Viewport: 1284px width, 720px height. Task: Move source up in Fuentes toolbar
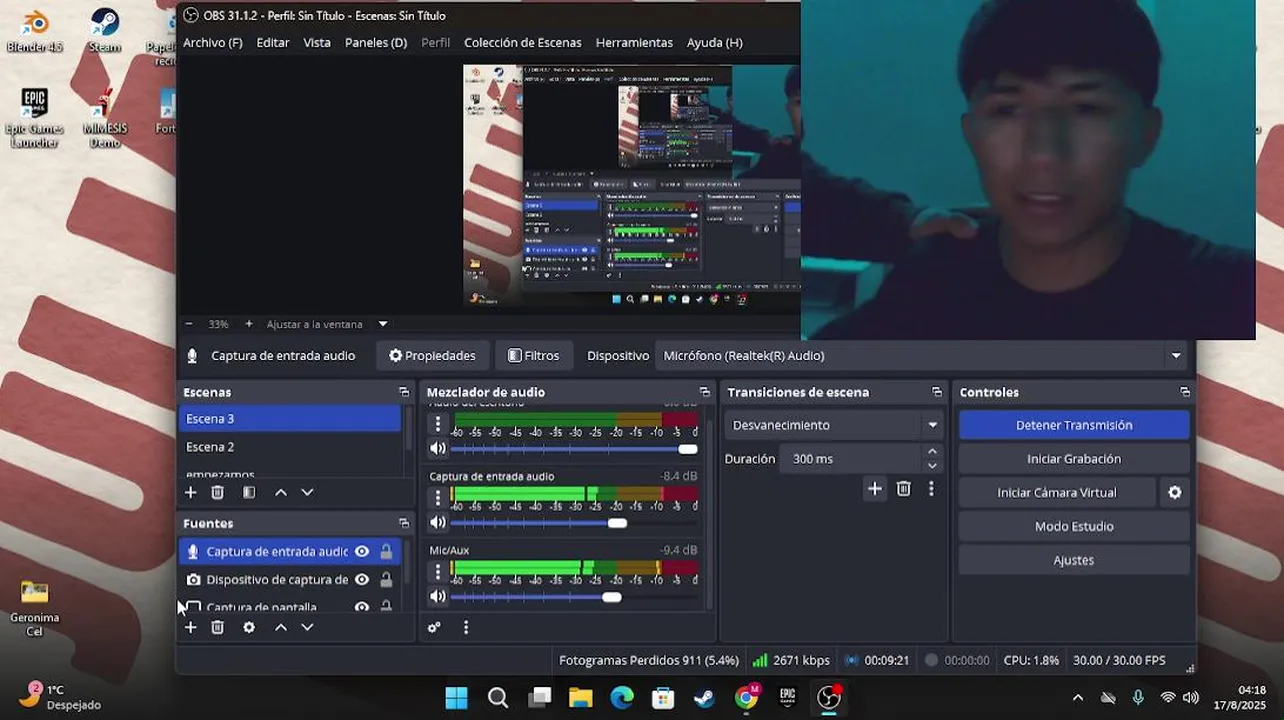(281, 627)
